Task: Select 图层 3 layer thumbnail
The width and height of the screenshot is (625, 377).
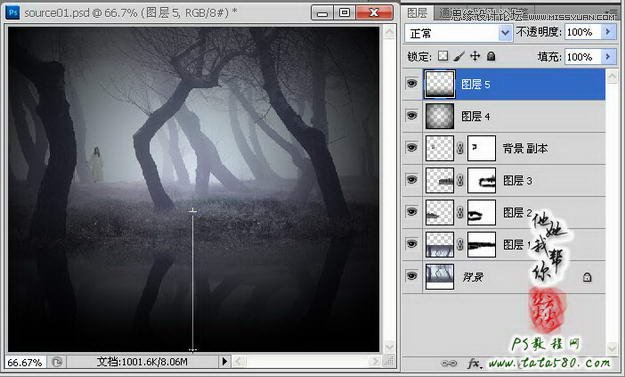Action: click(440, 181)
